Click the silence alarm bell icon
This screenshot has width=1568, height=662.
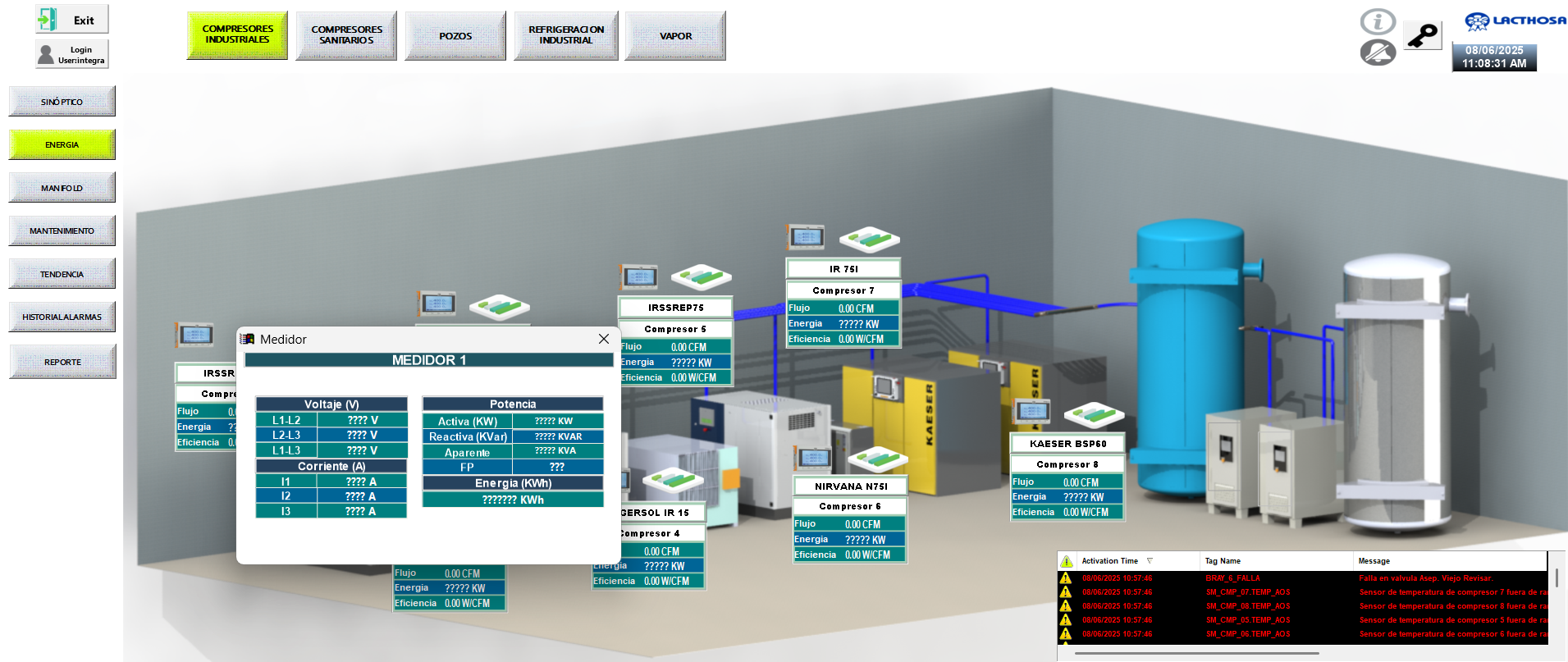point(1378,53)
